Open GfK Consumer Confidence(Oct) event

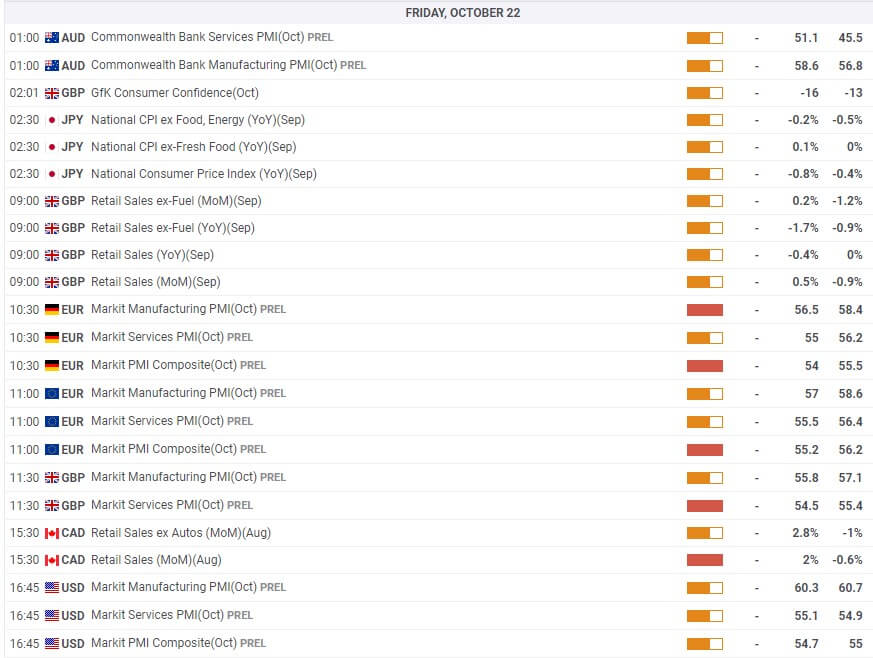point(175,92)
